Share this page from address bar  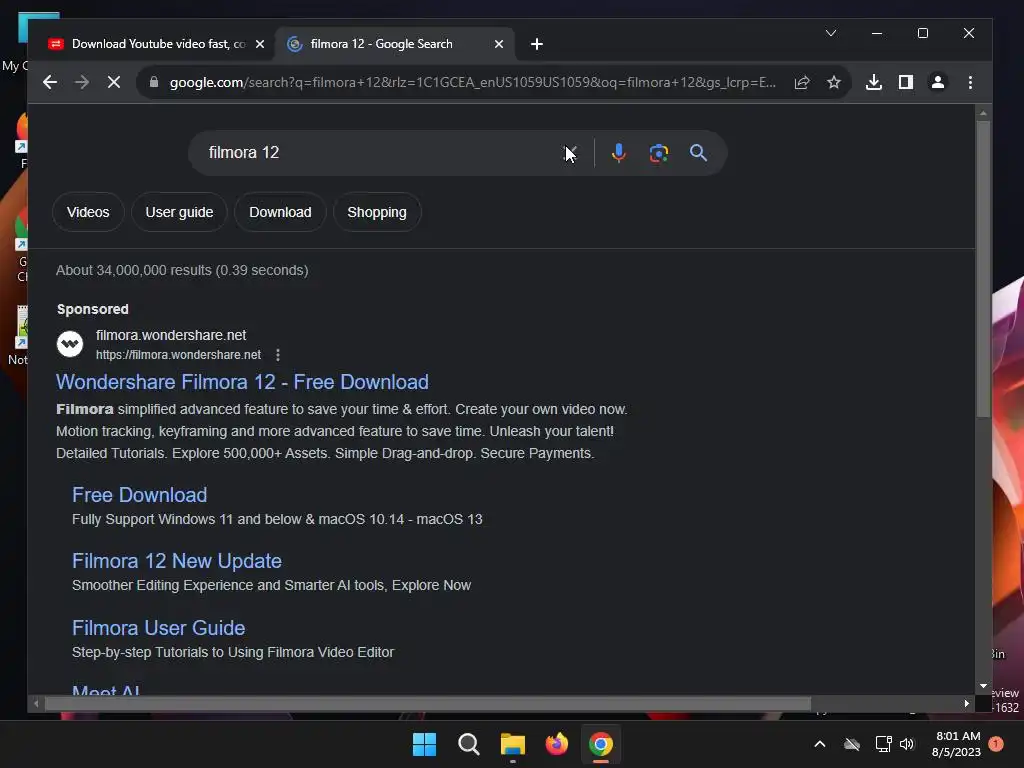click(802, 82)
